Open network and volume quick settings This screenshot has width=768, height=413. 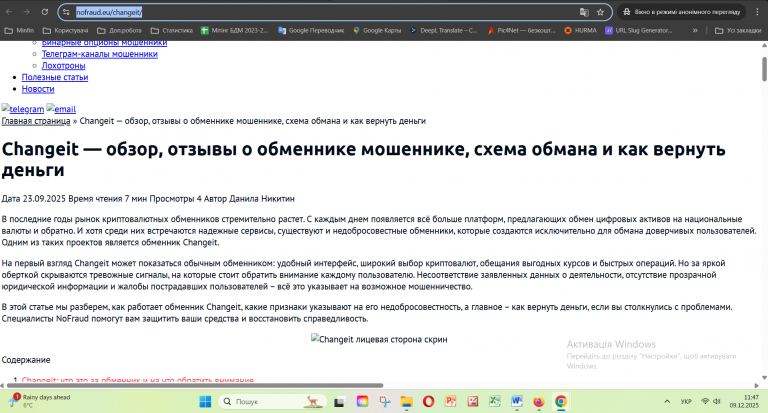coord(711,402)
